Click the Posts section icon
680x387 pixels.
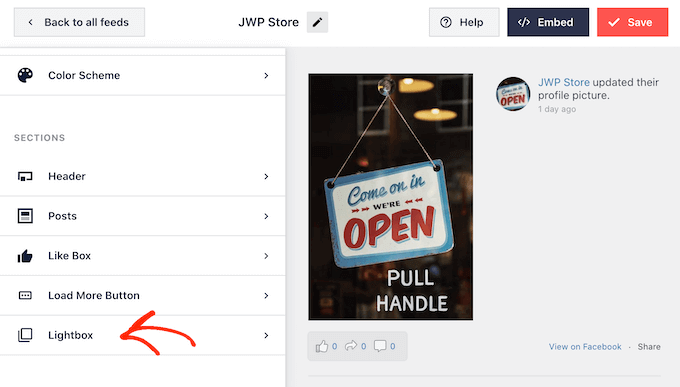[25, 216]
